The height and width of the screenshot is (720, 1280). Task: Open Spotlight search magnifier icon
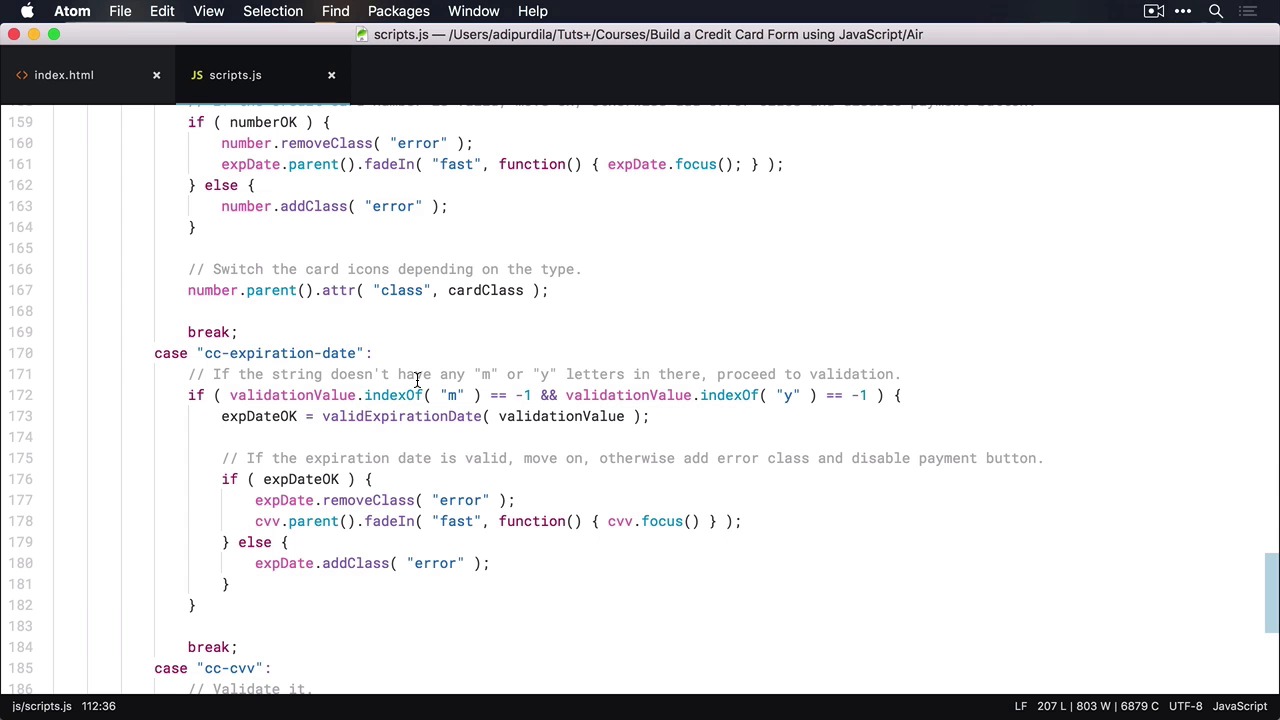(x=1216, y=11)
